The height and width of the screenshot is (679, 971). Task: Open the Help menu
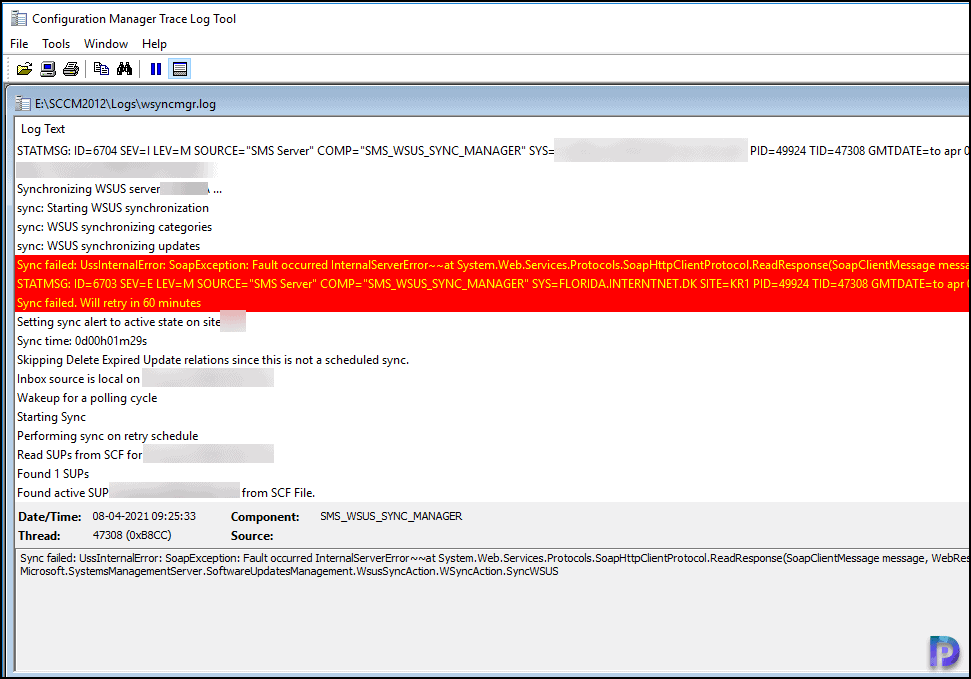(154, 44)
